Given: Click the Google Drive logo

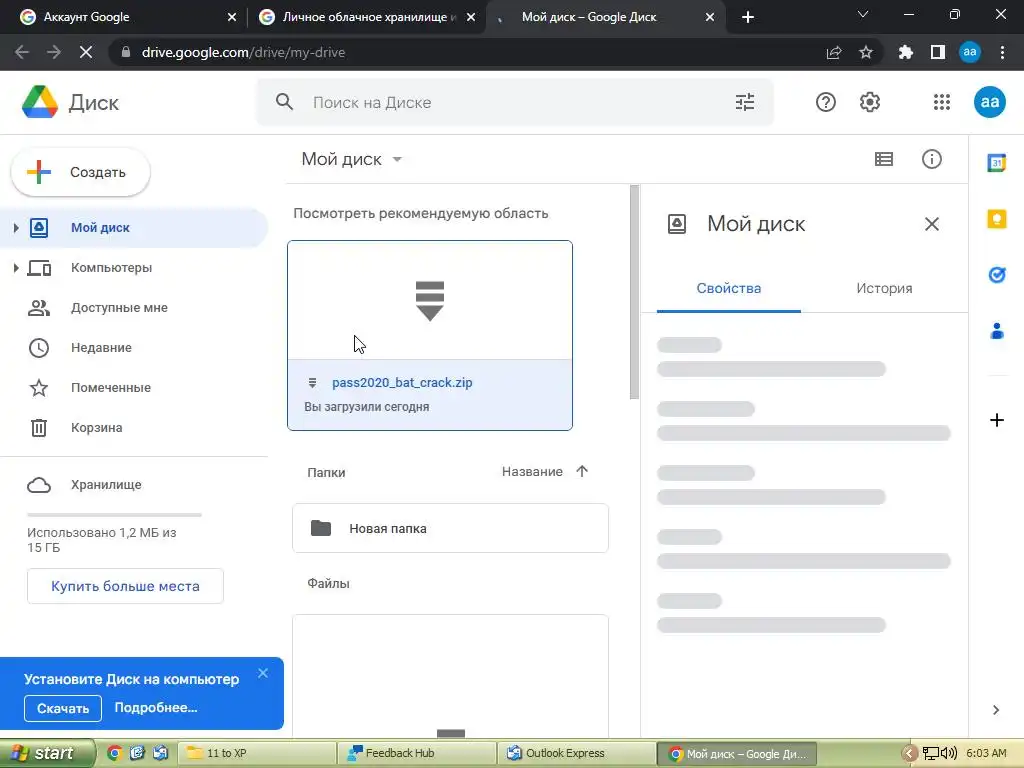Looking at the screenshot, I should [40, 103].
